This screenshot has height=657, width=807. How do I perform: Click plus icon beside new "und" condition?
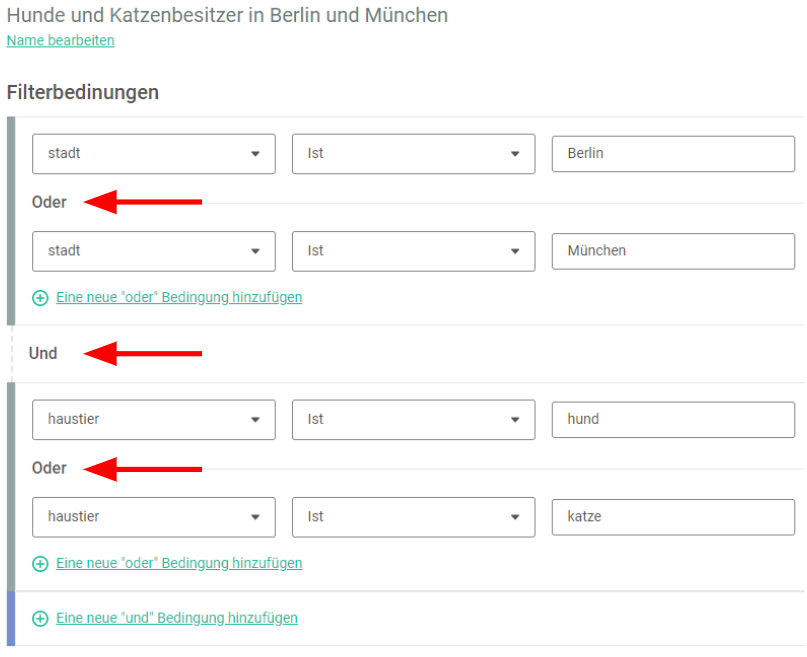click(40, 618)
